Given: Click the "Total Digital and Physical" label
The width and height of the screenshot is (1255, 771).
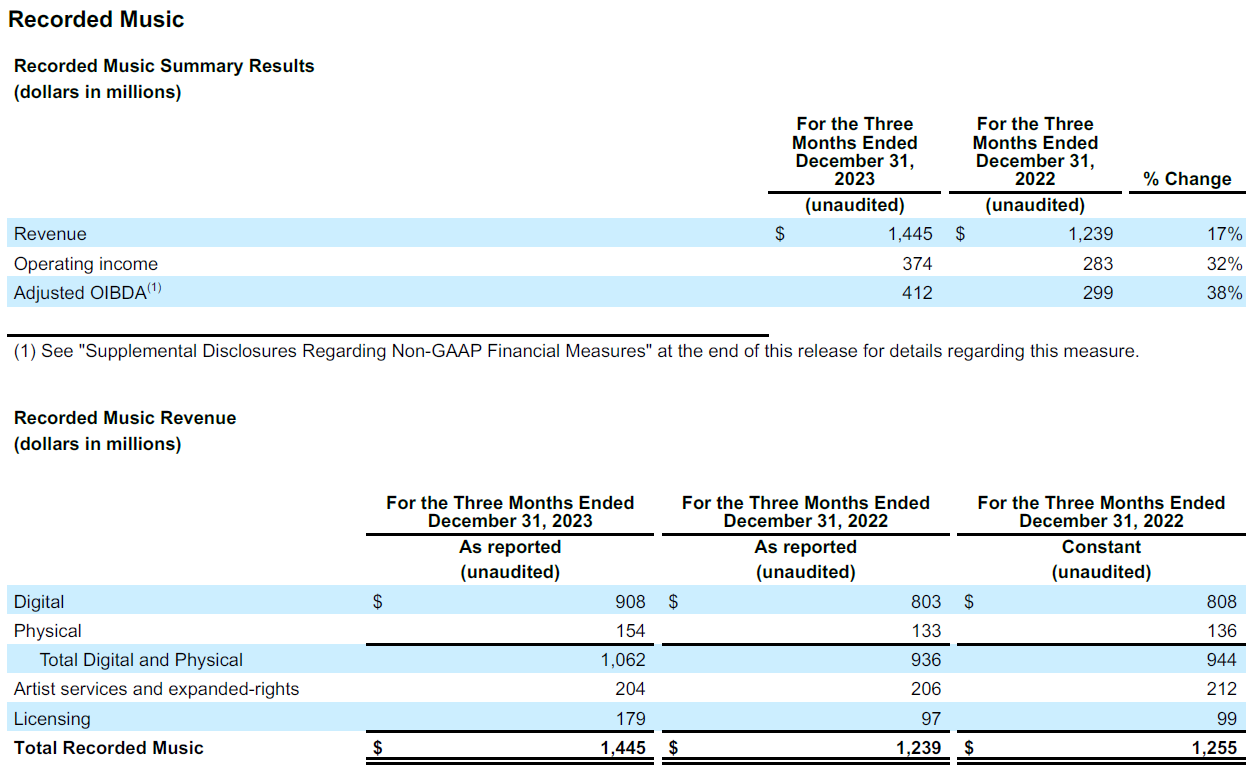Looking at the screenshot, I should (x=141, y=660).
